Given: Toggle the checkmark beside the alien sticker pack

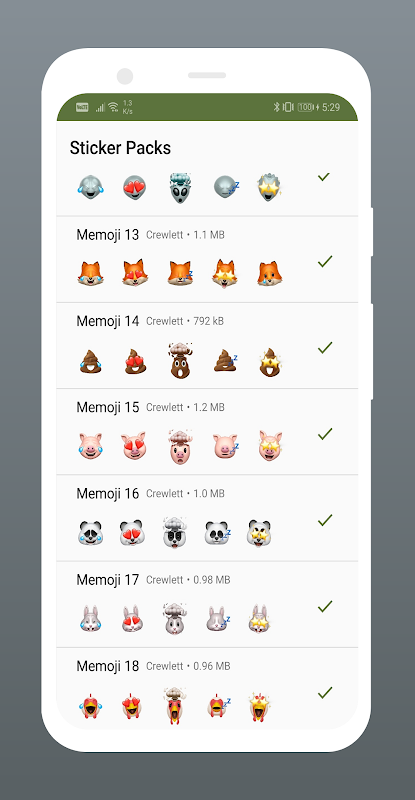Looking at the screenshot, I should pos(324,177).
